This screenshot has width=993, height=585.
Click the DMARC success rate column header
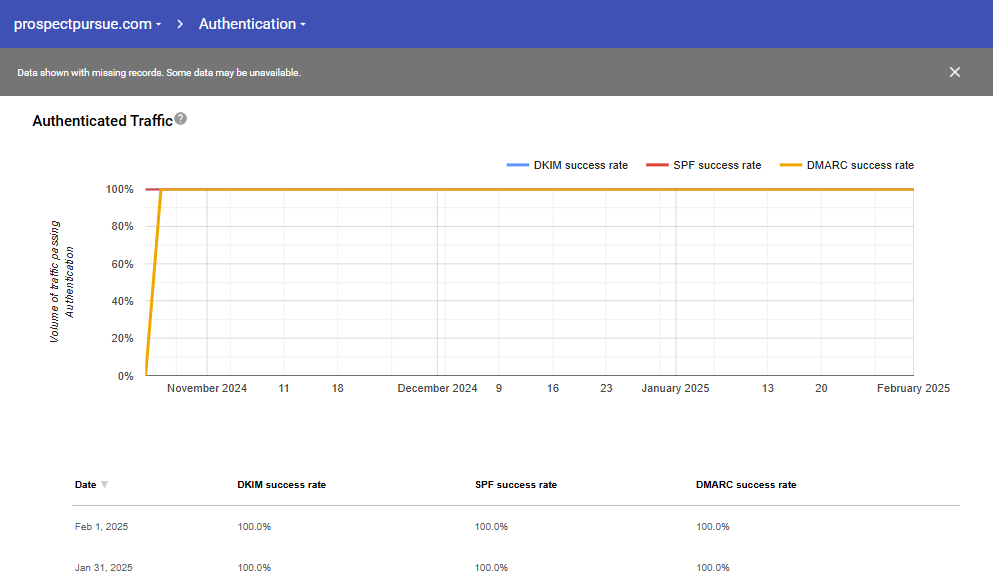pos(746,485)
